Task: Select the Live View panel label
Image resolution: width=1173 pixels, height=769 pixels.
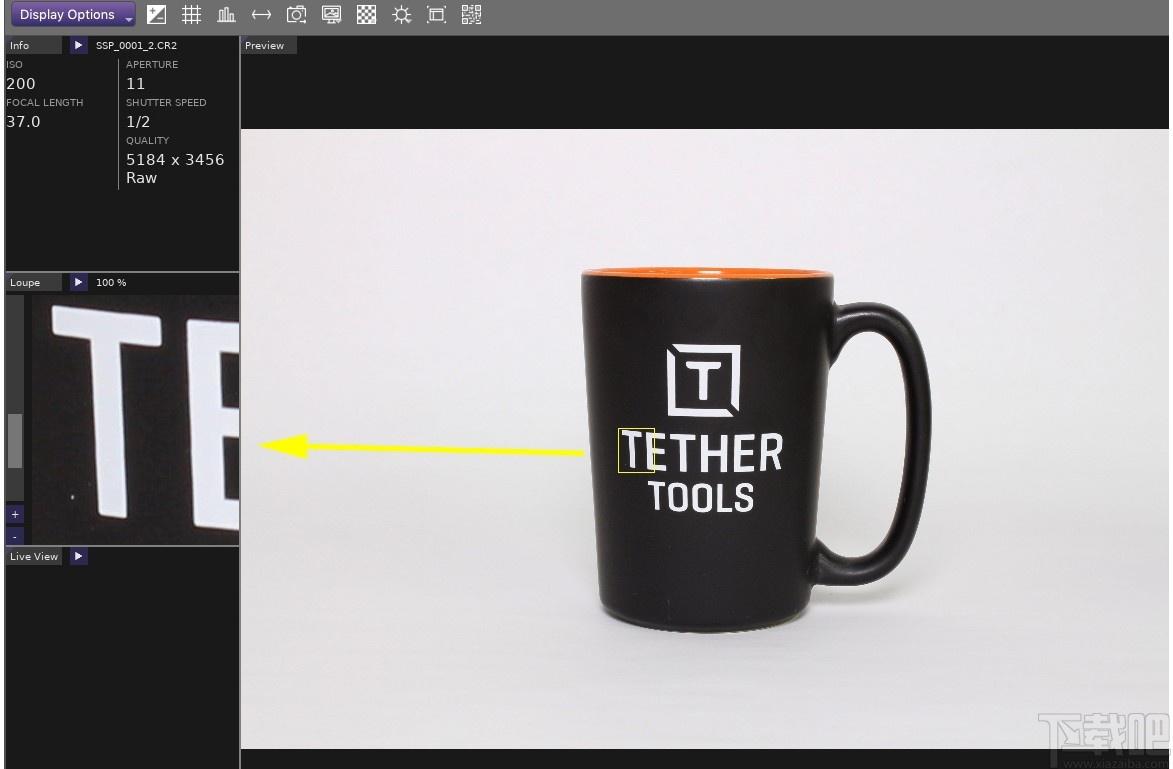Action: pyautogui.click(x=34, y=556)
